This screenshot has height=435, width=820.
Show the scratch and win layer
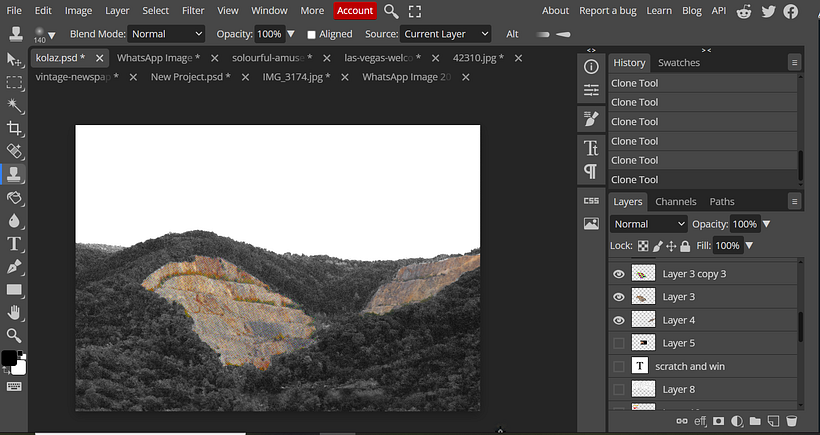pyautogui.click(x=619, y=366)
